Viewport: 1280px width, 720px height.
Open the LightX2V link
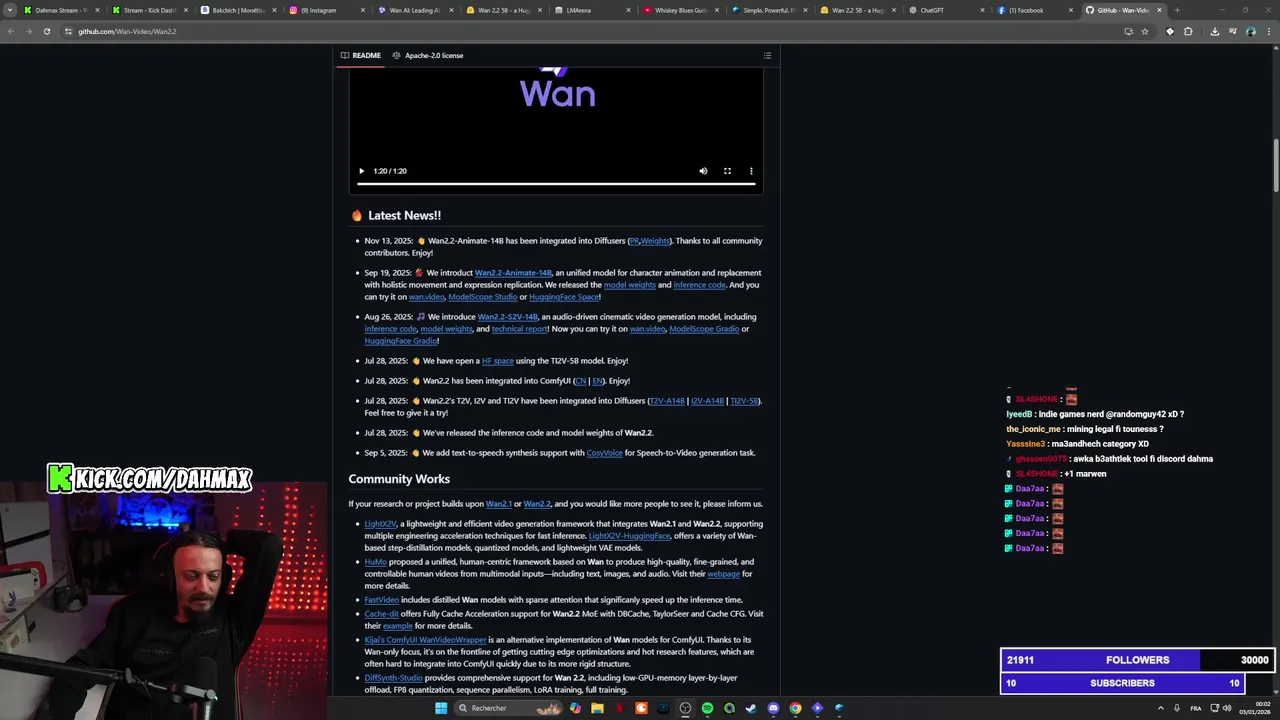coord(380,524)
